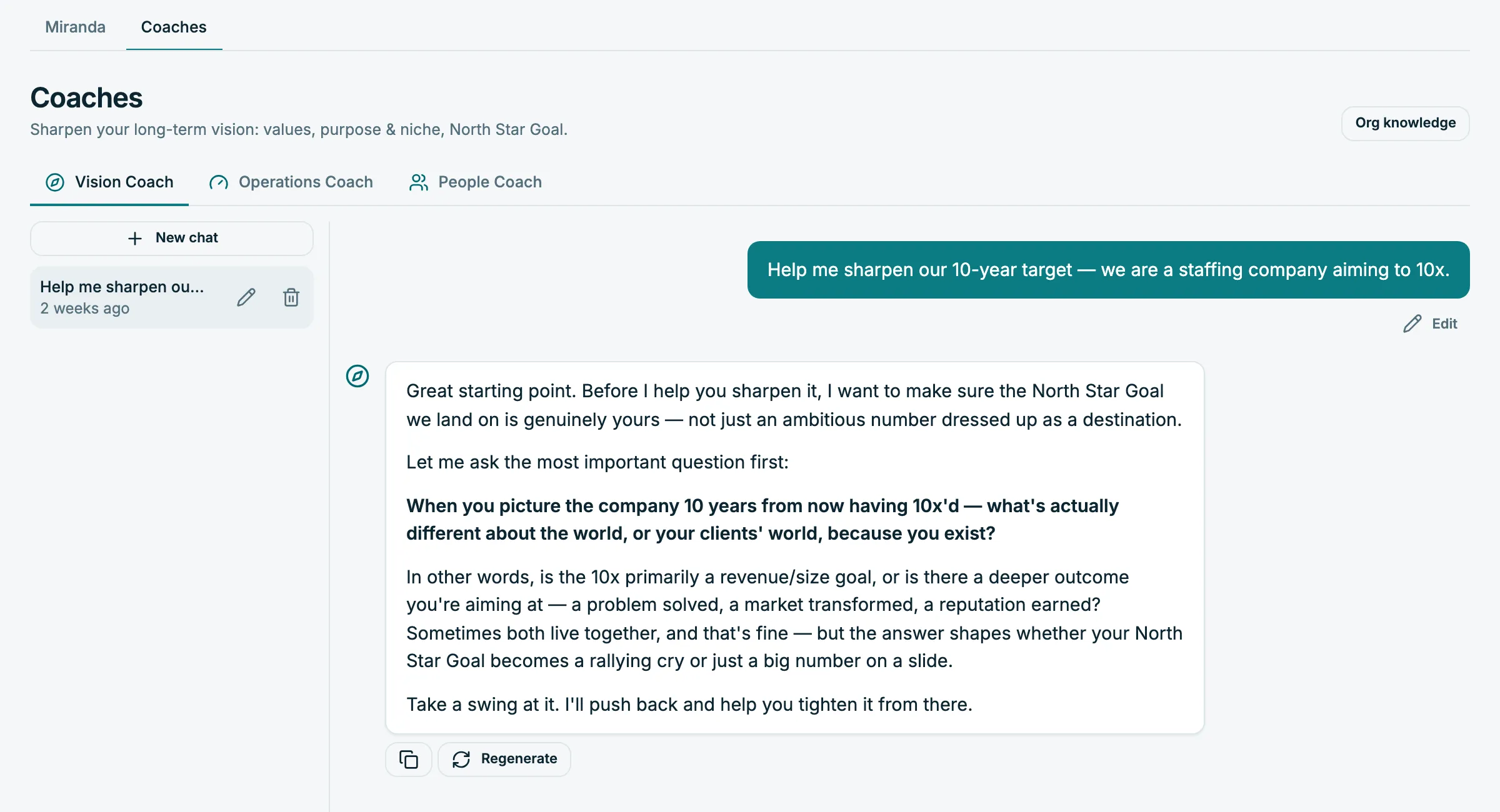Switch to the Miranda tab

pyautogui.click(x=75, y=27)
